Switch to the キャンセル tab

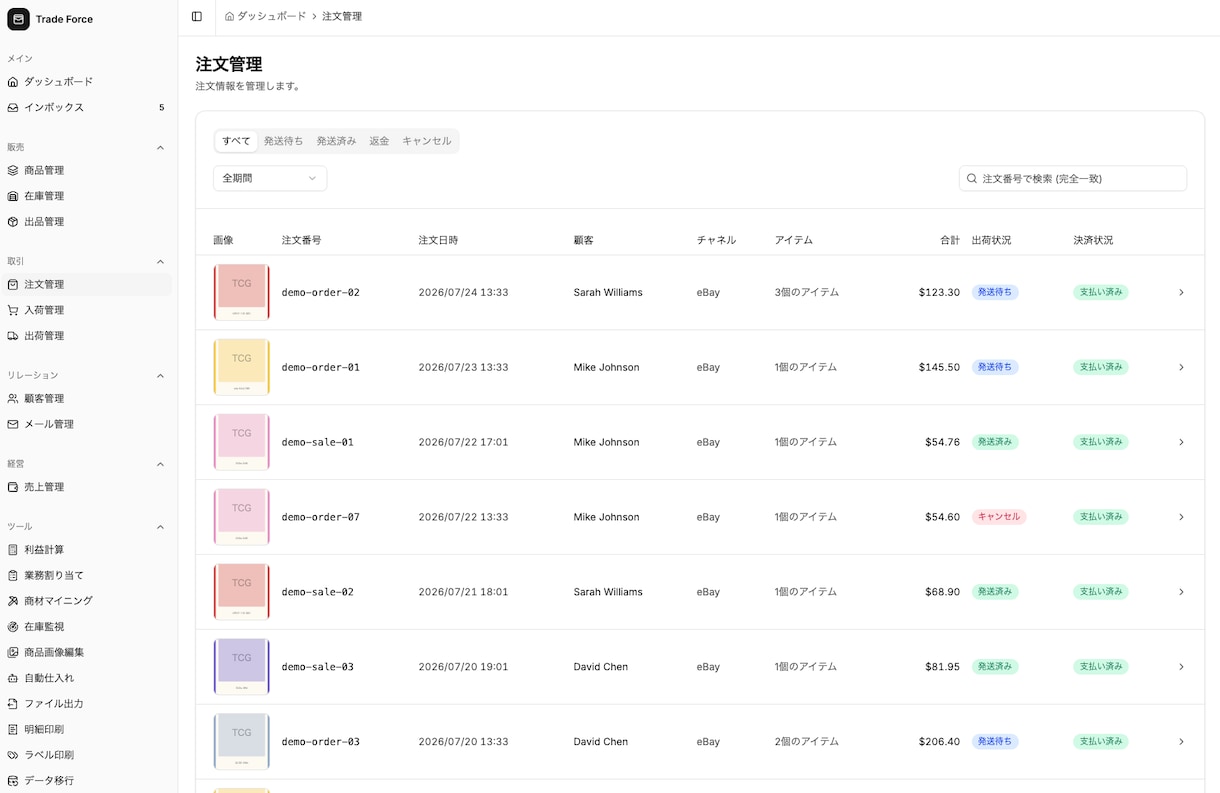pyautogui.click(x=427, y=141)
